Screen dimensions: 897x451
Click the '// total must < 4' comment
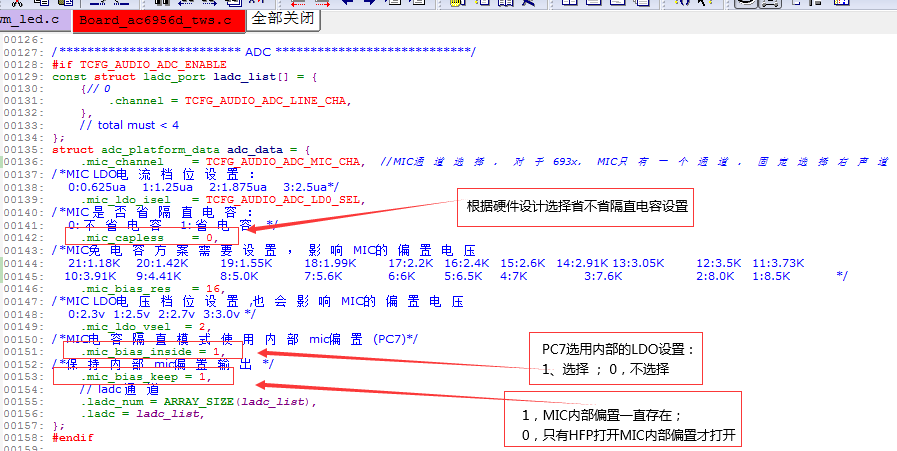[x=129, y=125]
